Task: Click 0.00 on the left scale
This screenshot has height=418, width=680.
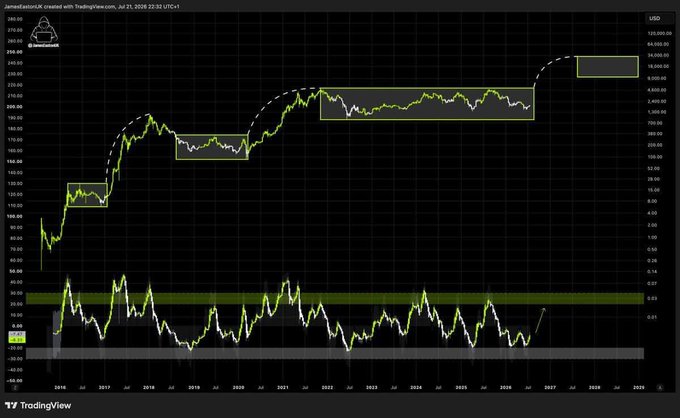Action: (17, 326)
